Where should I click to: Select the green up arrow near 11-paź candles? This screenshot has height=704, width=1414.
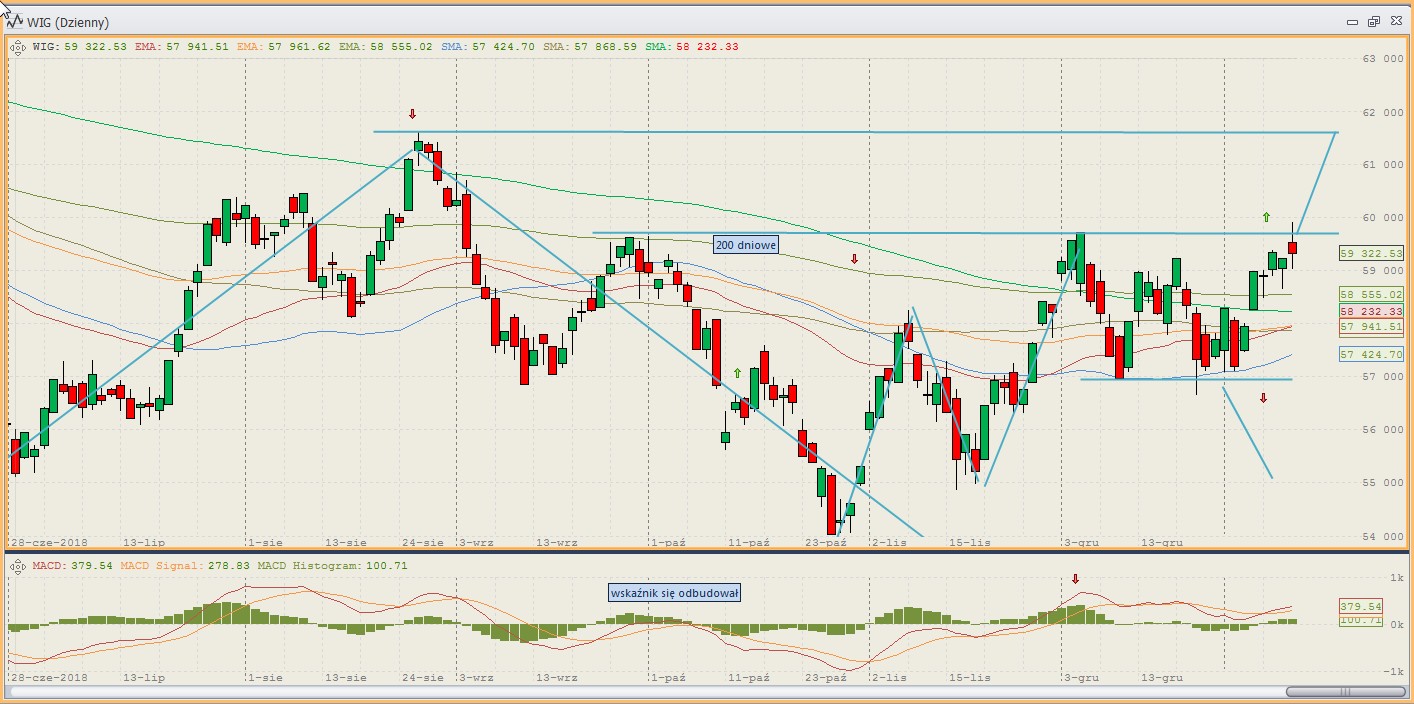(x=738, y=373)
